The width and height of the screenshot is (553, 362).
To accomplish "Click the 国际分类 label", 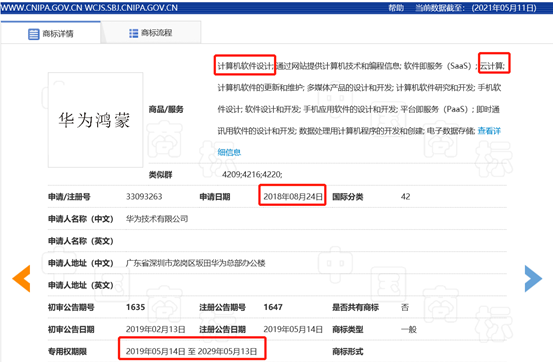I will [x=348, y=197].
